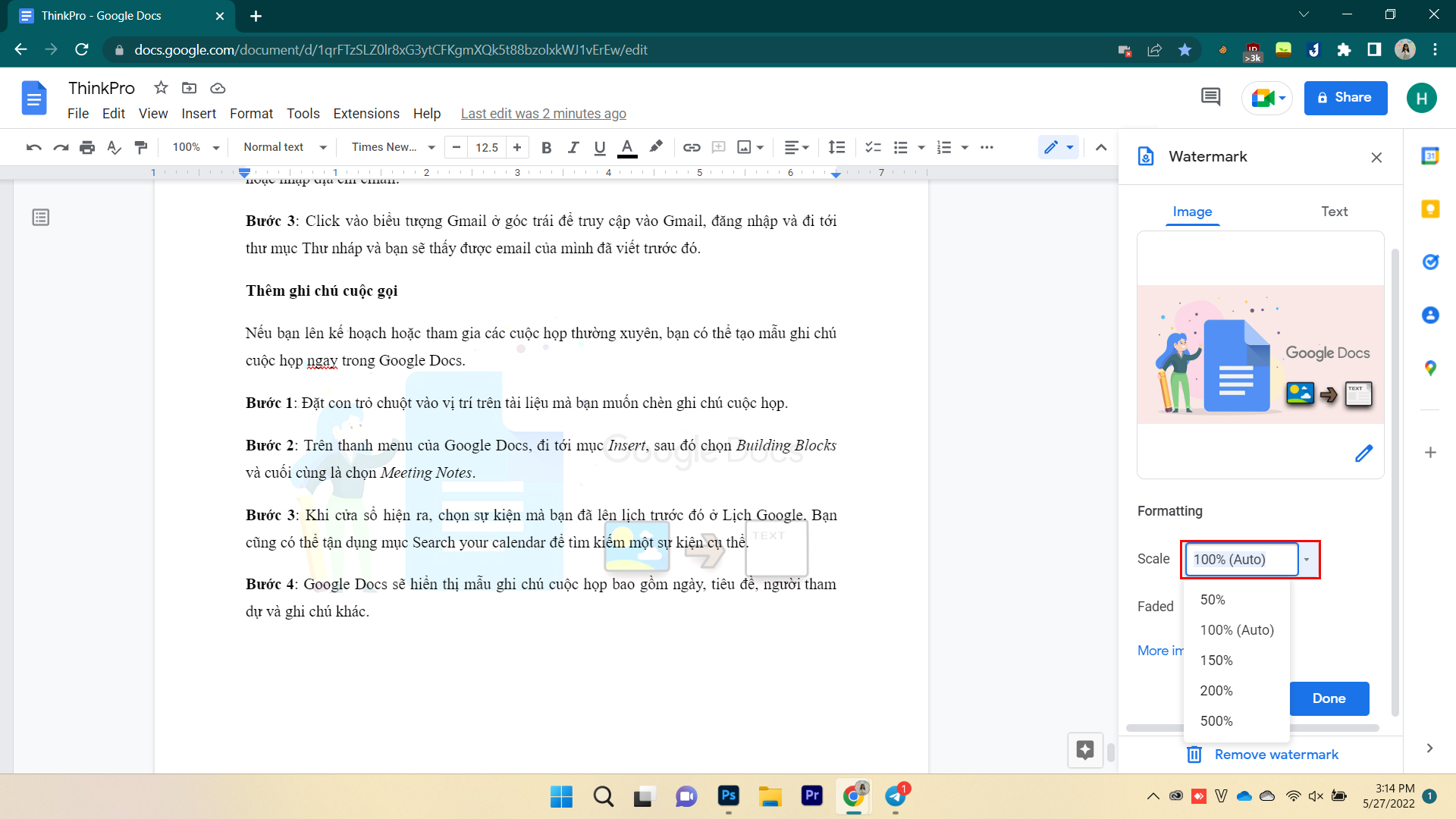Open the text alignment dropdown

(796, 147)
